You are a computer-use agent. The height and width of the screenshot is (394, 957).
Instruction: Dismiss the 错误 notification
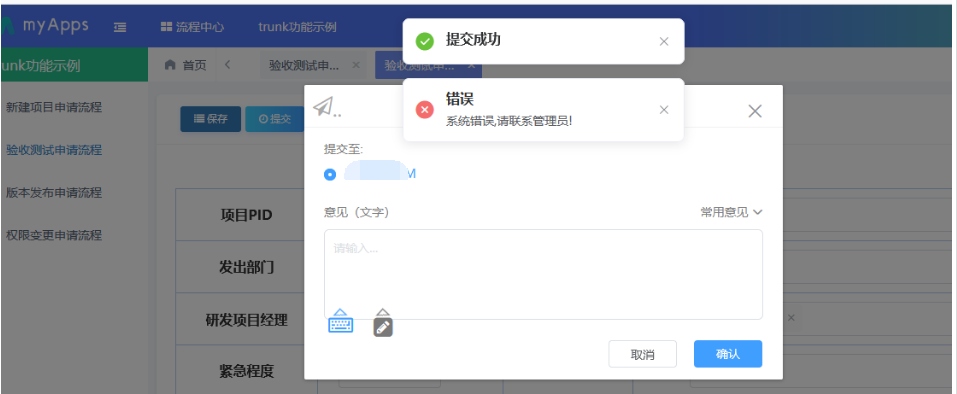point(664,110)
